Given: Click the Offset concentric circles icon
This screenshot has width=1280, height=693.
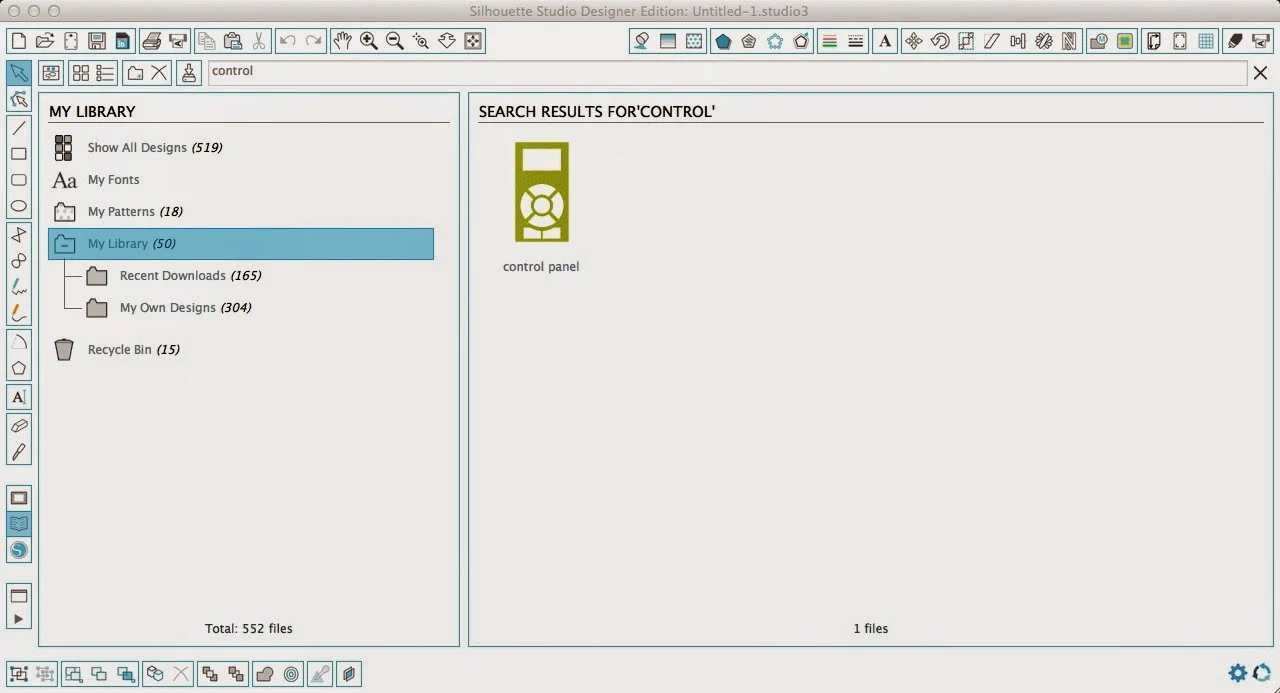Looking at the screenshot, I should tap(291, 674).
